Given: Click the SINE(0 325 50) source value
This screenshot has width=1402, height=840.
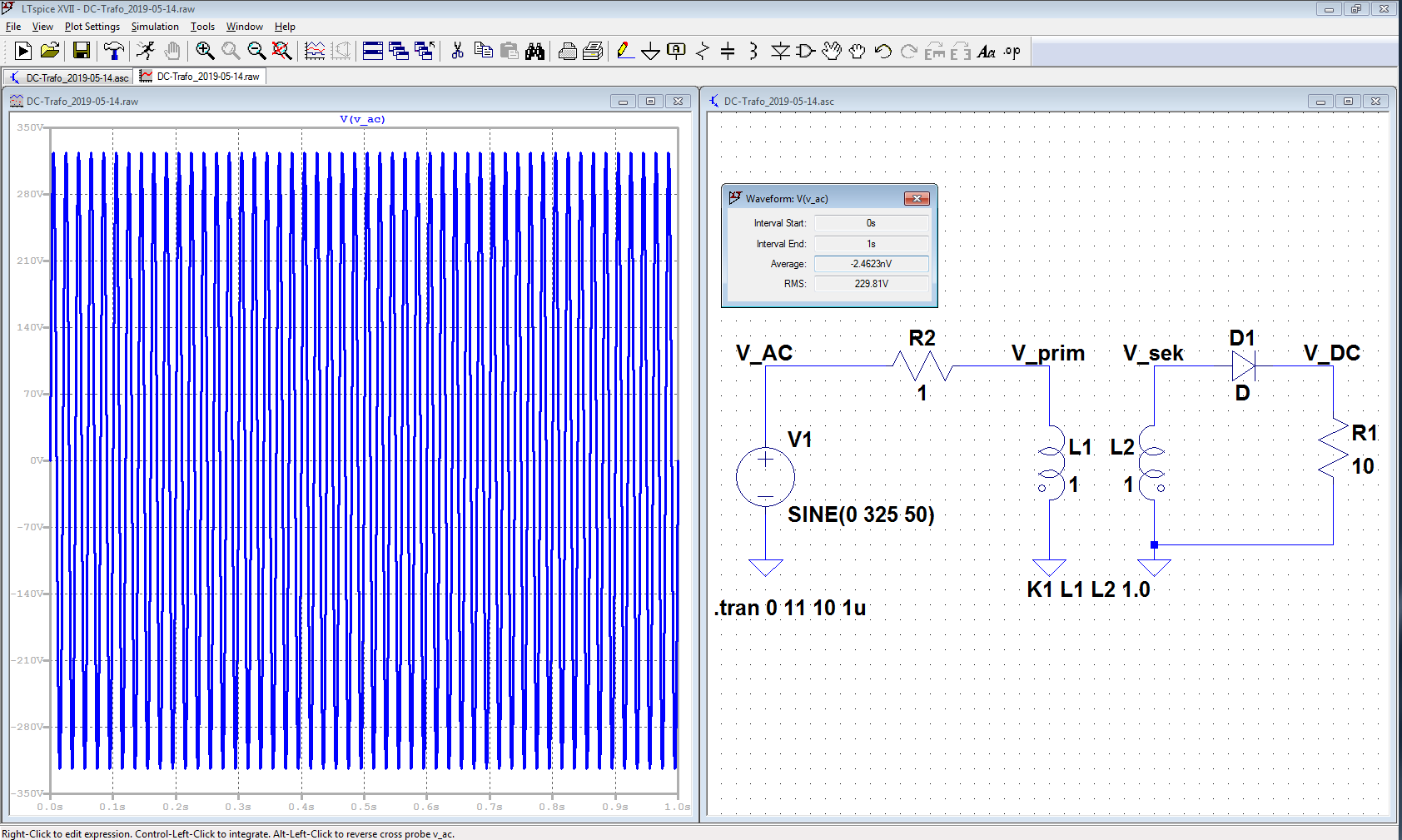Looking at the screenshot, I should pos(861,514).
